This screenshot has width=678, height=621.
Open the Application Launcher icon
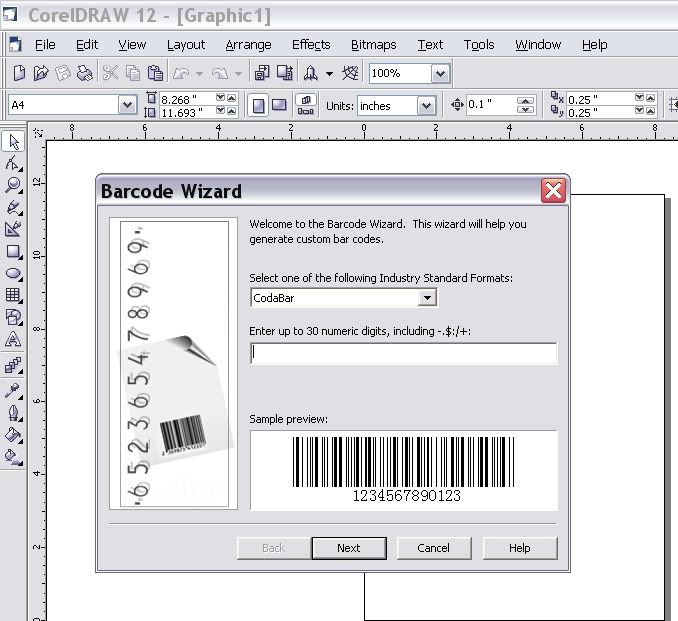pos(310,73)
